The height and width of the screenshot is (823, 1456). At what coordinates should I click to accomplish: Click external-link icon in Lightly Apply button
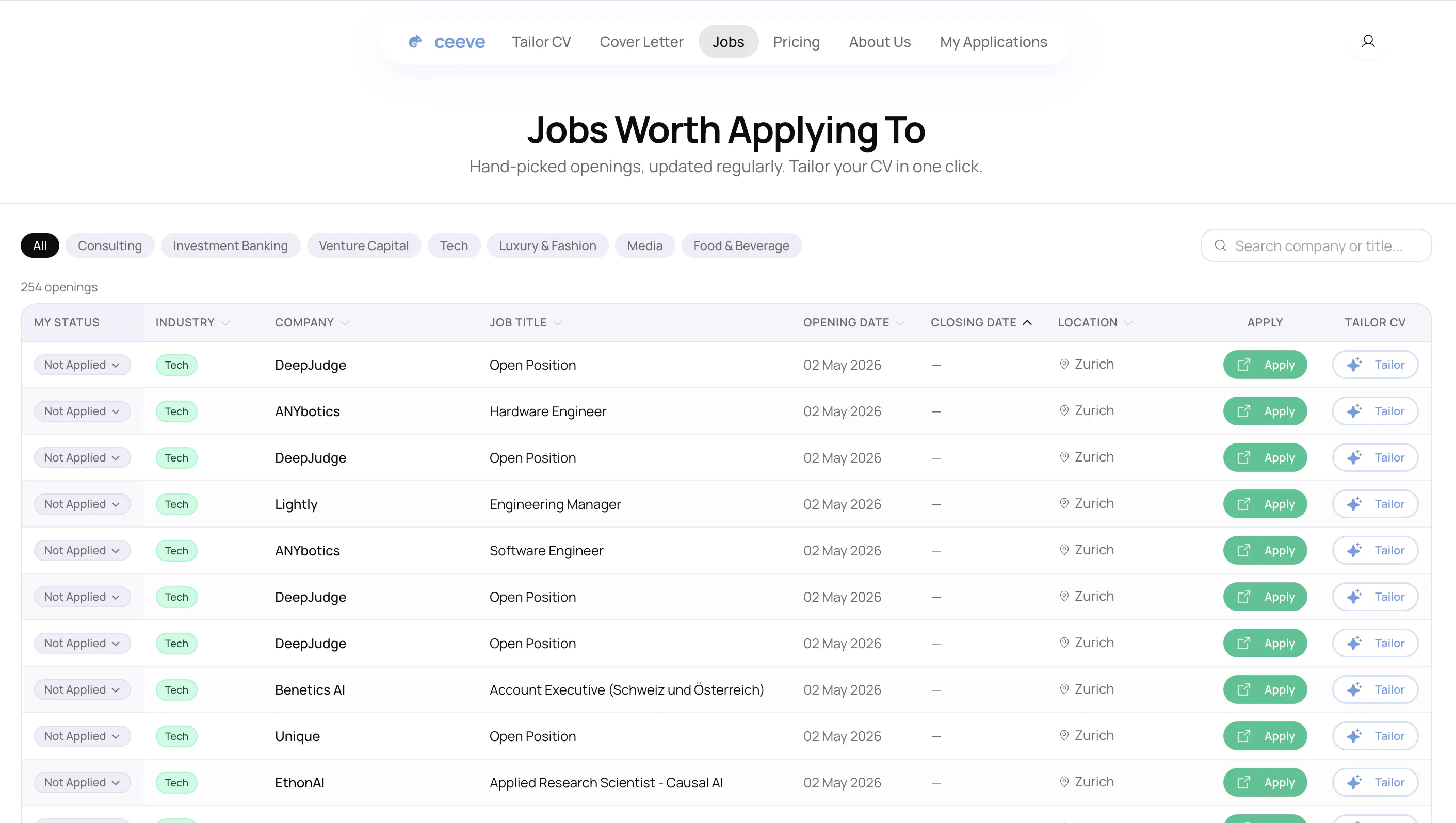tap(1244, 504)
